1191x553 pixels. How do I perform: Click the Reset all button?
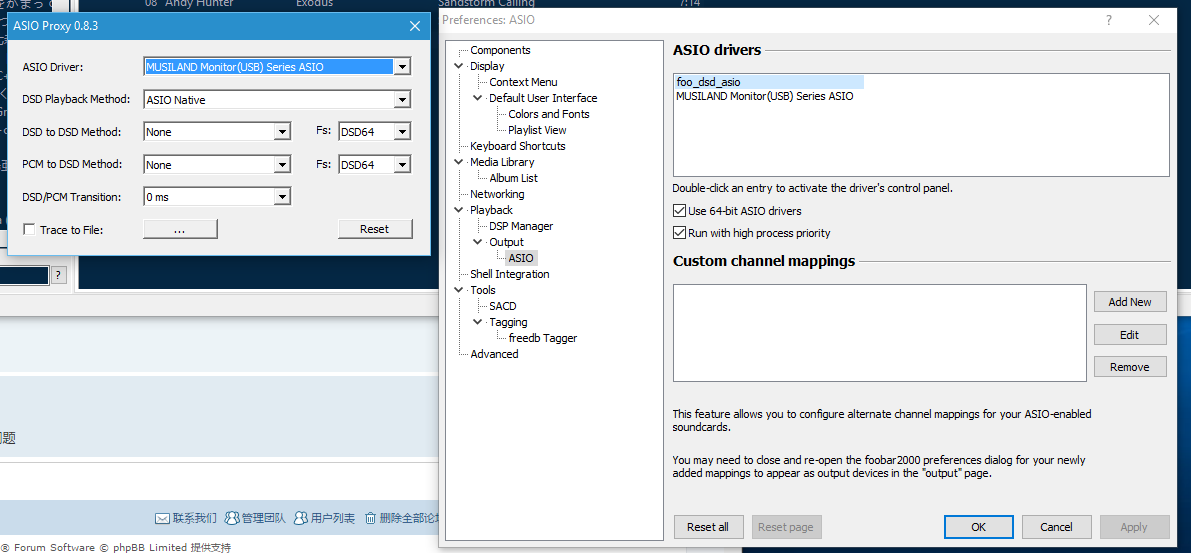tap(708, 527)
